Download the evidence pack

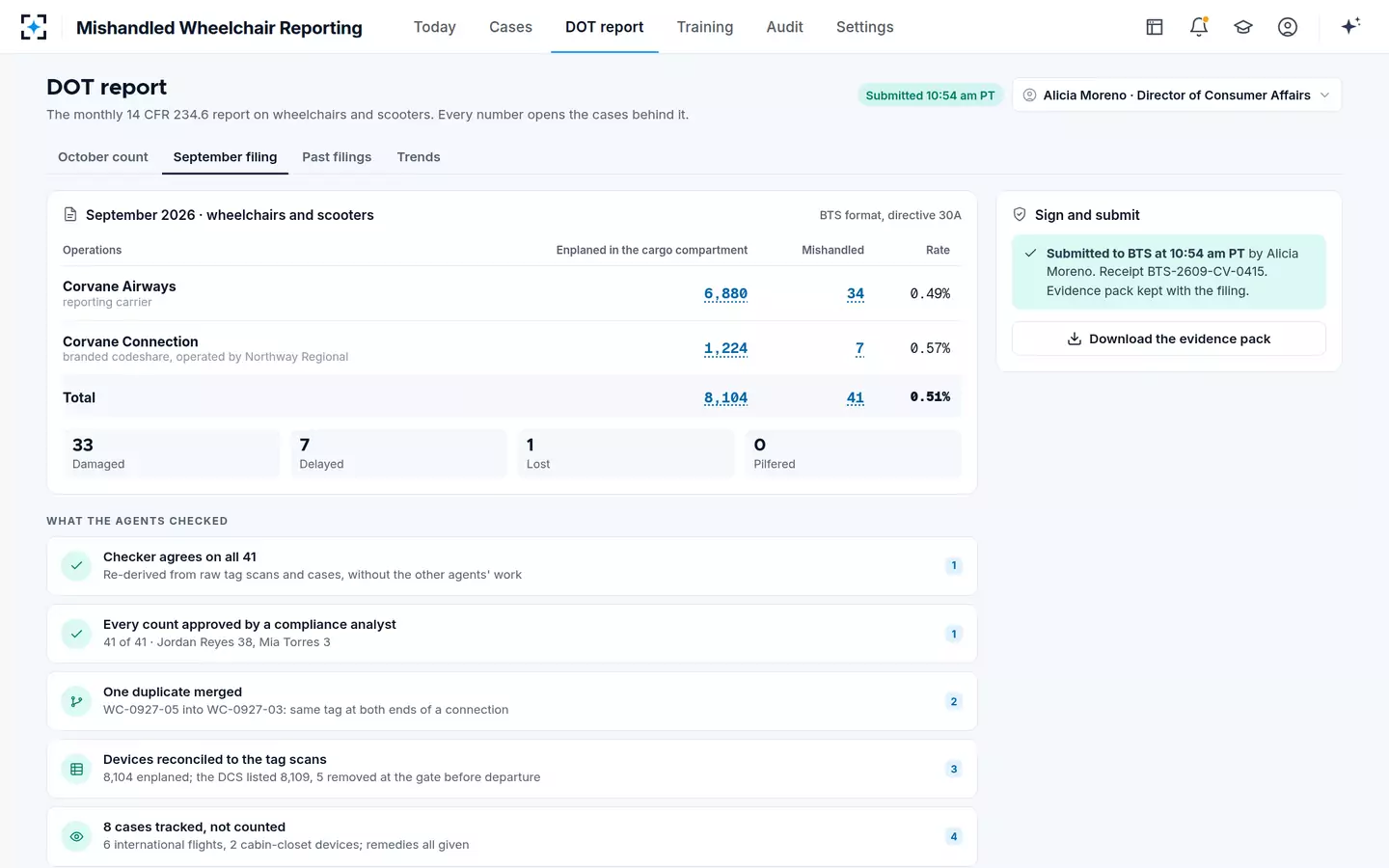pyautogui.click(x=1169, y=339)
